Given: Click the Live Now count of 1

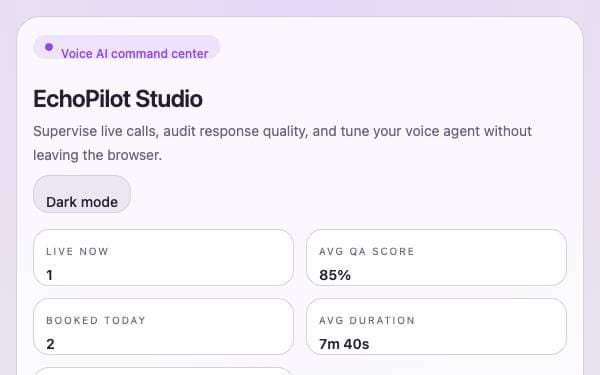Looking at the screenshot, I should click(x=49, y=275).
